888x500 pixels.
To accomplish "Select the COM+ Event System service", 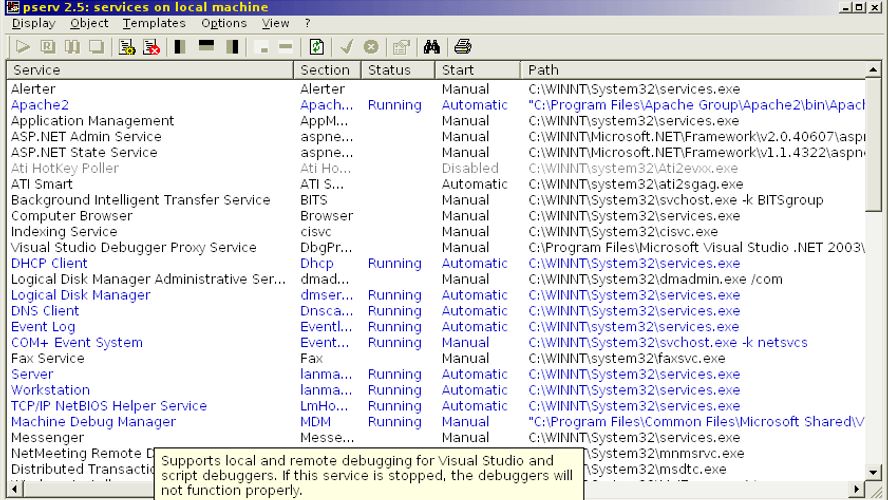I will [x=436, y=343].
